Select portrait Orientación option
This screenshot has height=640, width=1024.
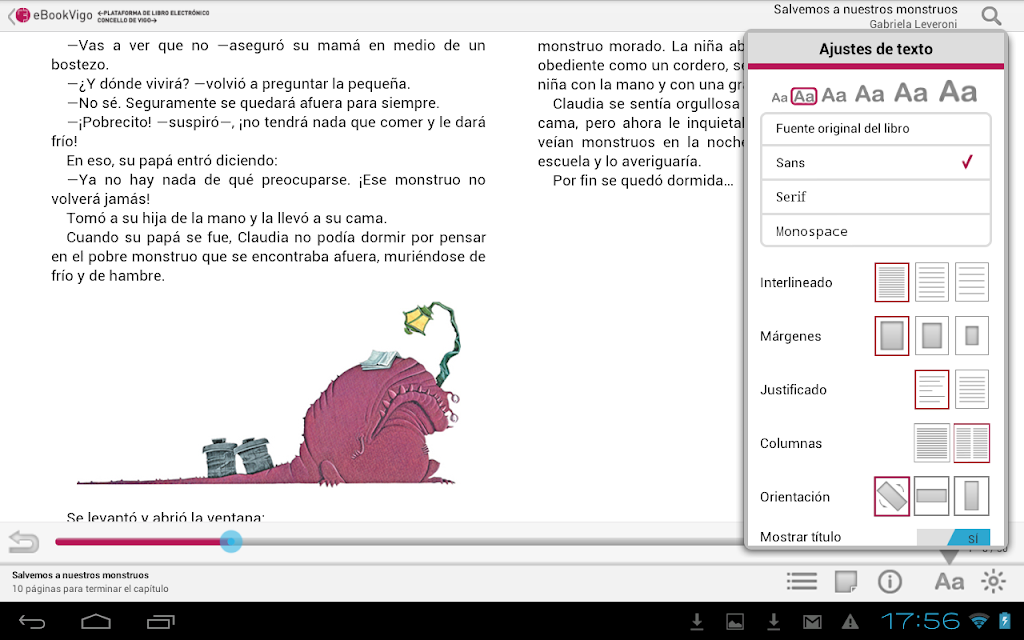point(972,496)
